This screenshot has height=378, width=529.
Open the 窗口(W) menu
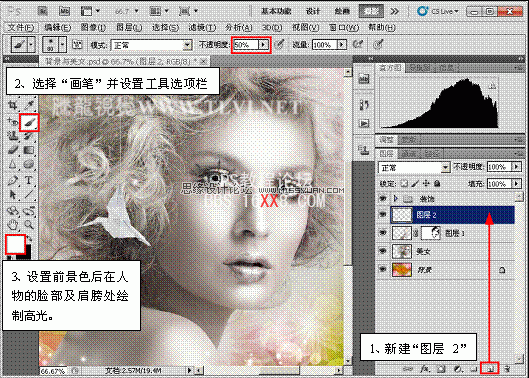343,27
